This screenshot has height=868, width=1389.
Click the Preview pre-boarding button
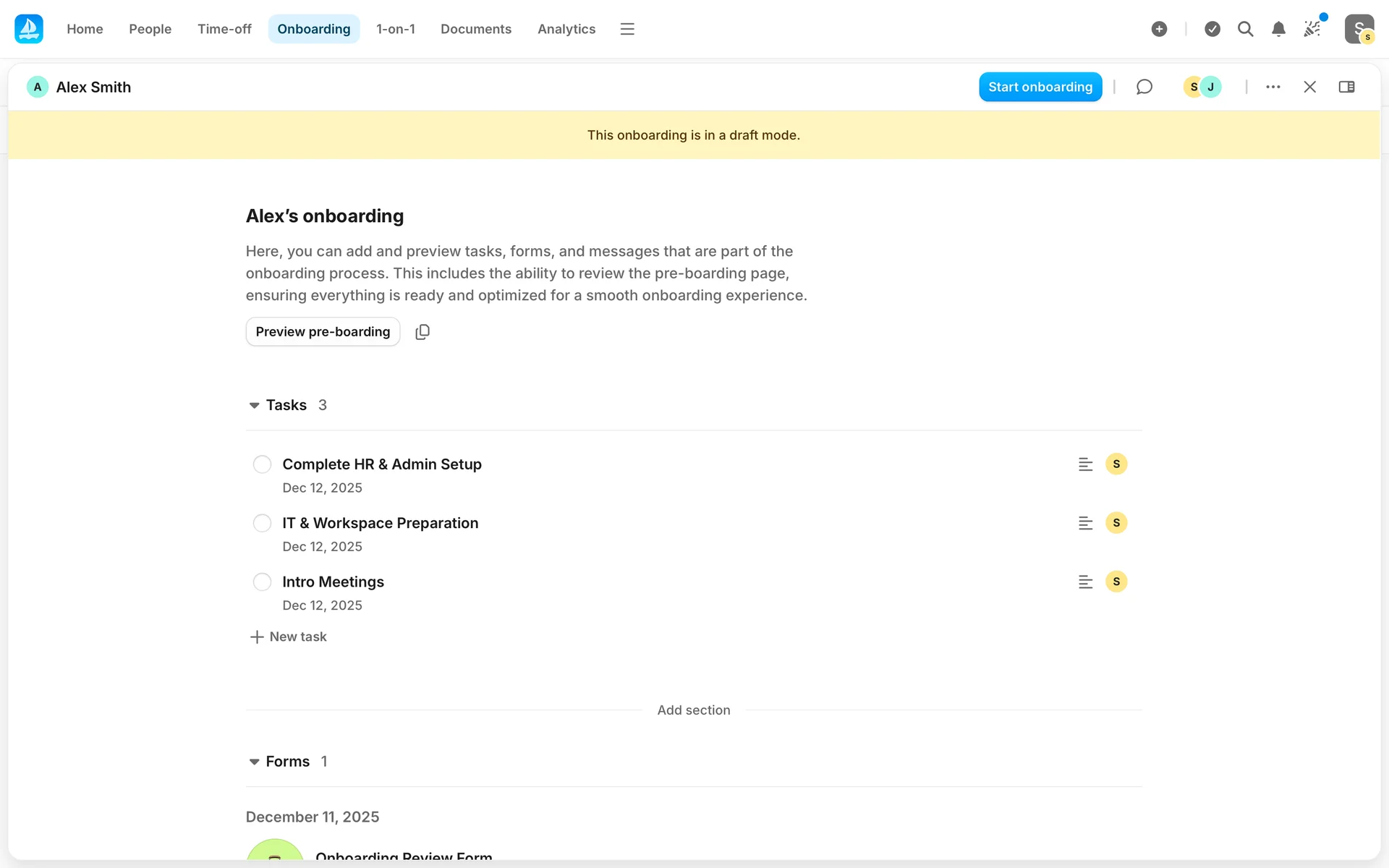pos(323,332)
